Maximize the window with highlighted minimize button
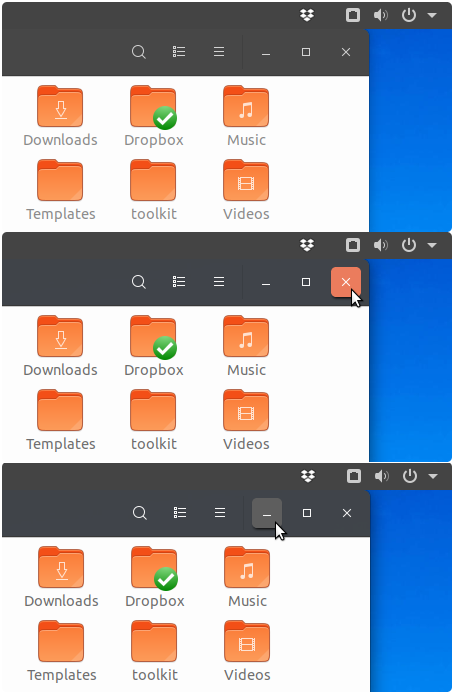The image size is (452, 692). [x=307, y=513]
